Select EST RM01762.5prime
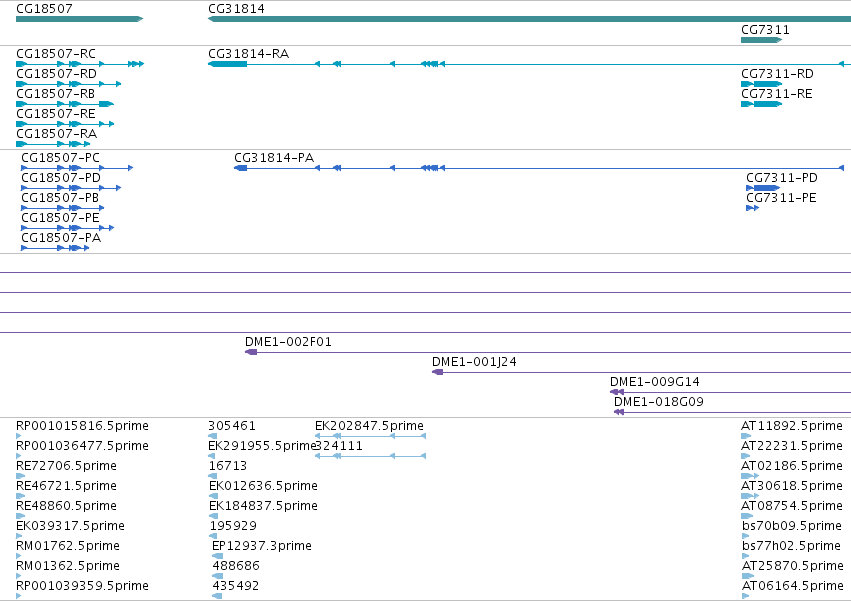Image resolution: width=851 pixels, height=601 pixels. (68, 546)
